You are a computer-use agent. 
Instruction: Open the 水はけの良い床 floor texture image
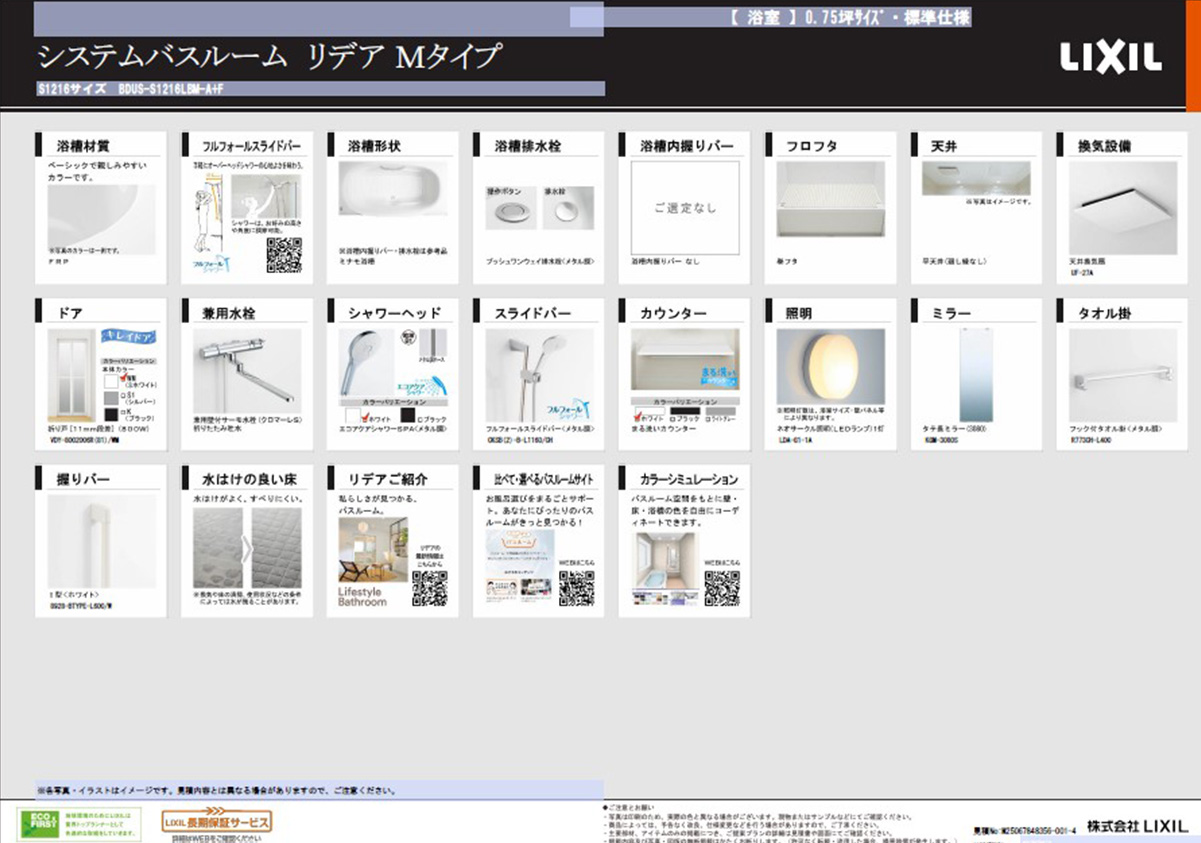coord(247,549)
